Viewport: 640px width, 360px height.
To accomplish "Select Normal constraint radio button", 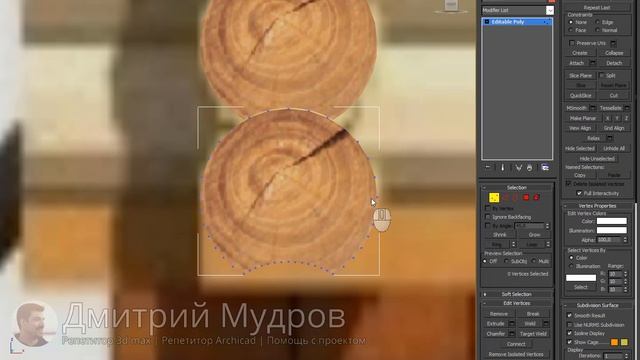I will pos(597,30).
